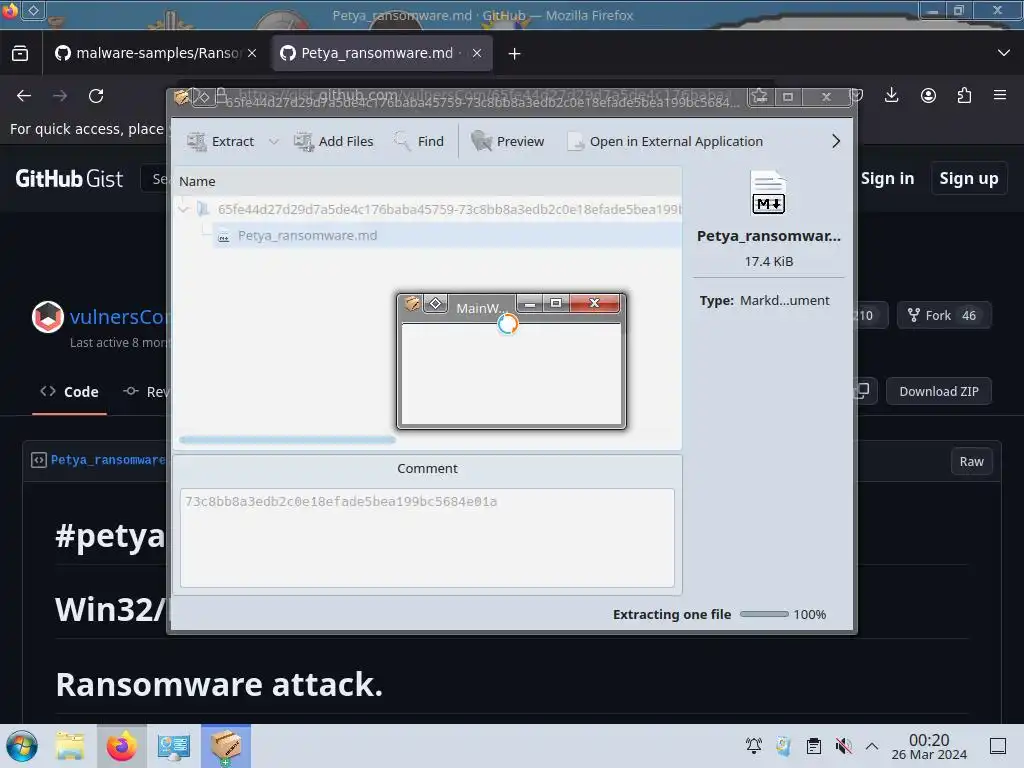Click the Find toolbar button
1024x768 pixels.
coord(419,141)
